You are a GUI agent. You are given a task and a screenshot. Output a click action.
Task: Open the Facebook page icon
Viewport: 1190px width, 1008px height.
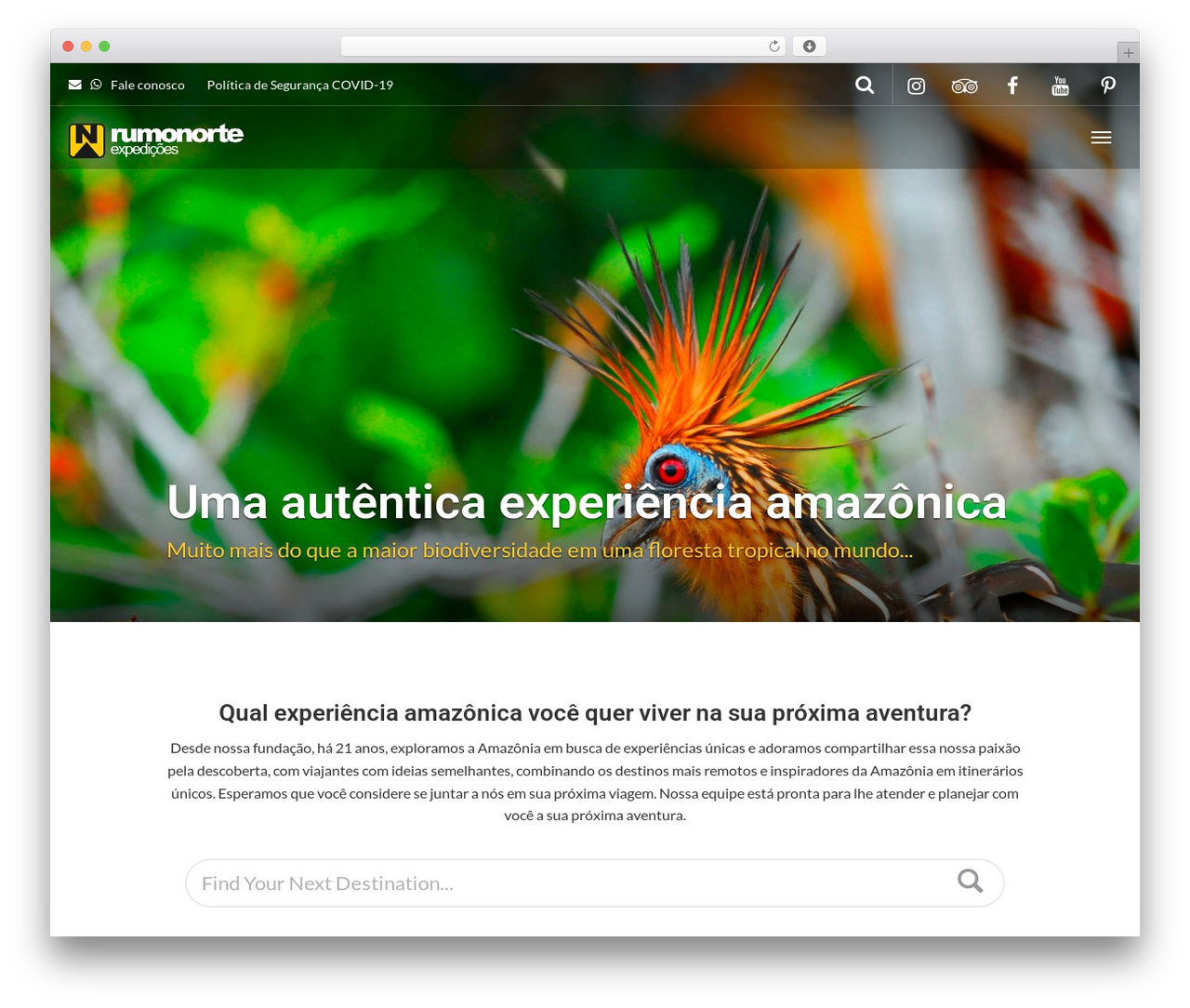click(1012, 86)
